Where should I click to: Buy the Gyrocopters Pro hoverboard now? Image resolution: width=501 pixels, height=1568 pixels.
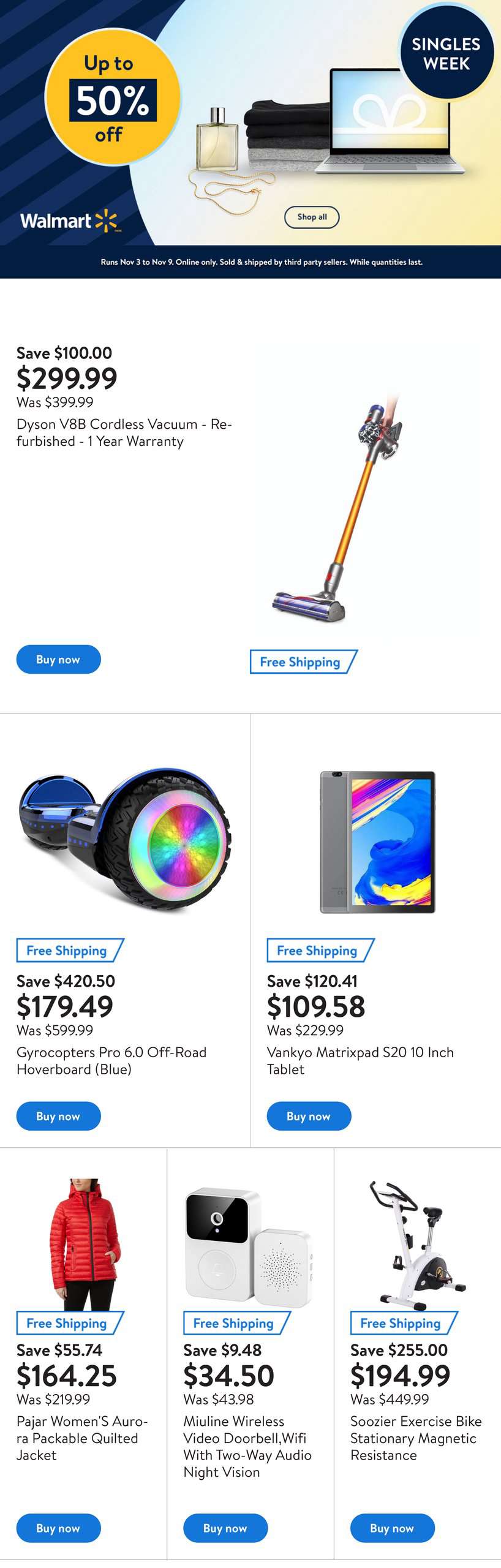59,1116
